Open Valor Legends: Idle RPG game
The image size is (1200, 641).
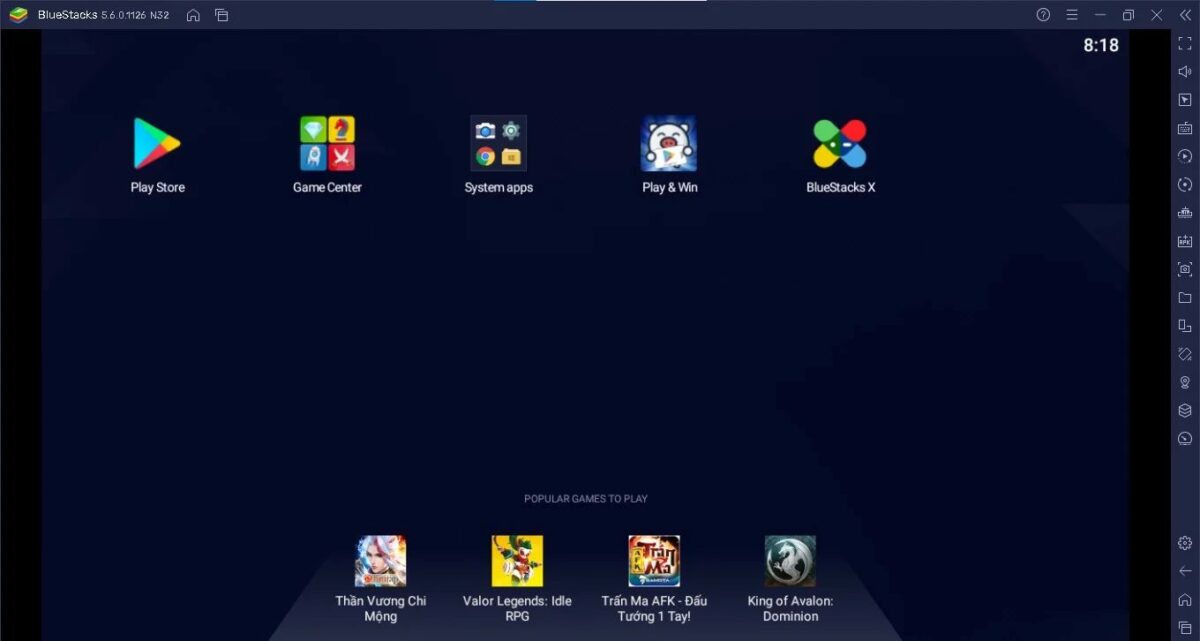(517, 561)
